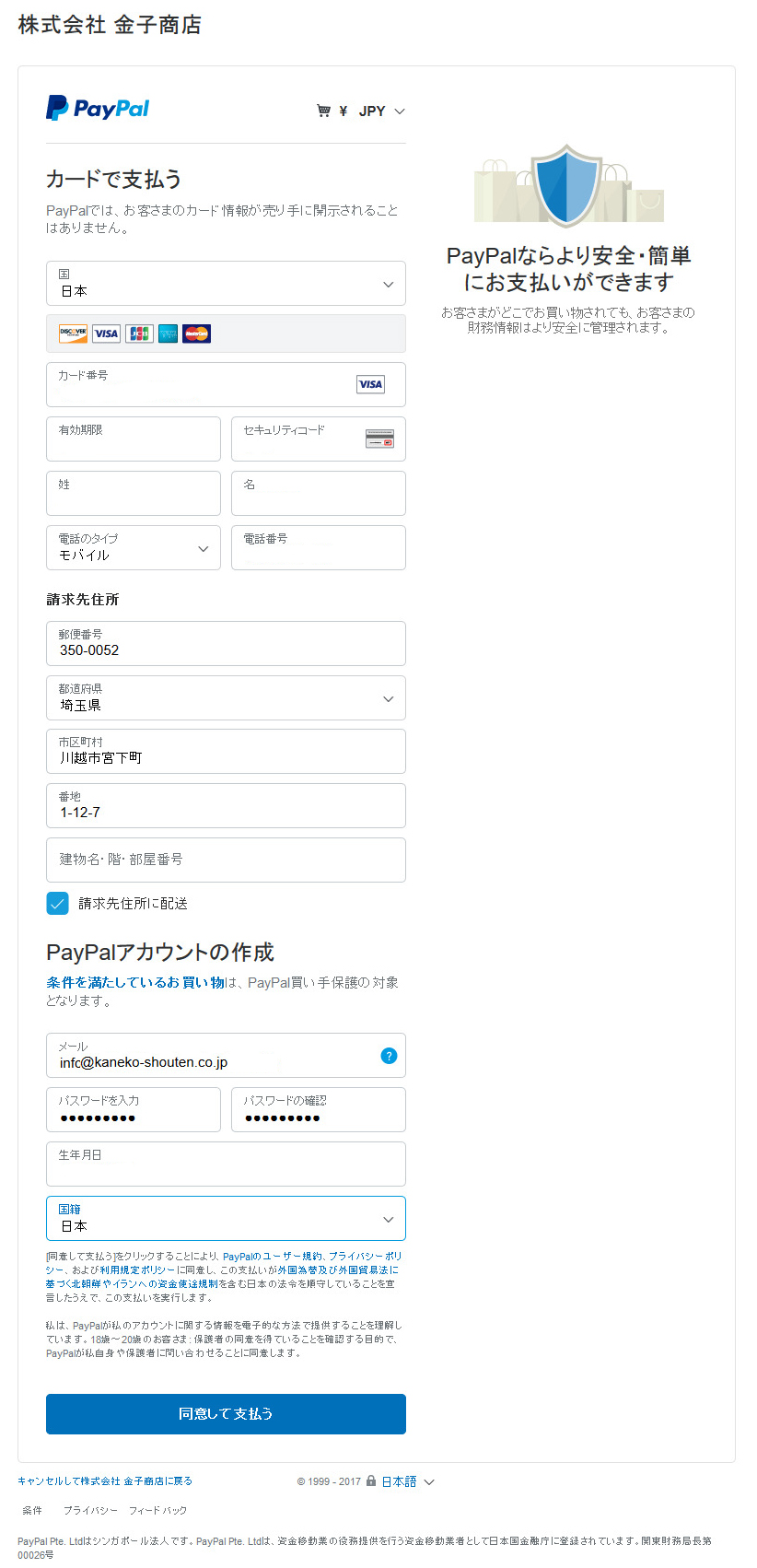Click the 請求先住所 section label
Viewport: 757px width, 1568px height.
(x=83, y=599)
